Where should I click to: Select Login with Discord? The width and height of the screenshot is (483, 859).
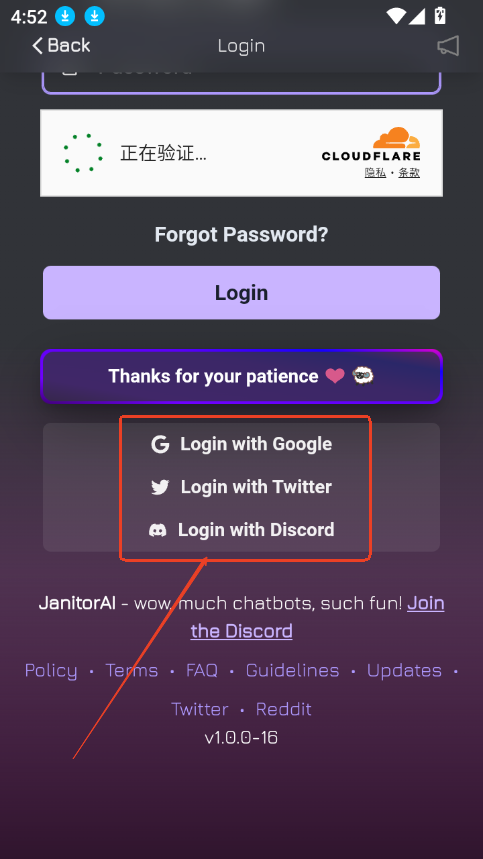(242, 530)
